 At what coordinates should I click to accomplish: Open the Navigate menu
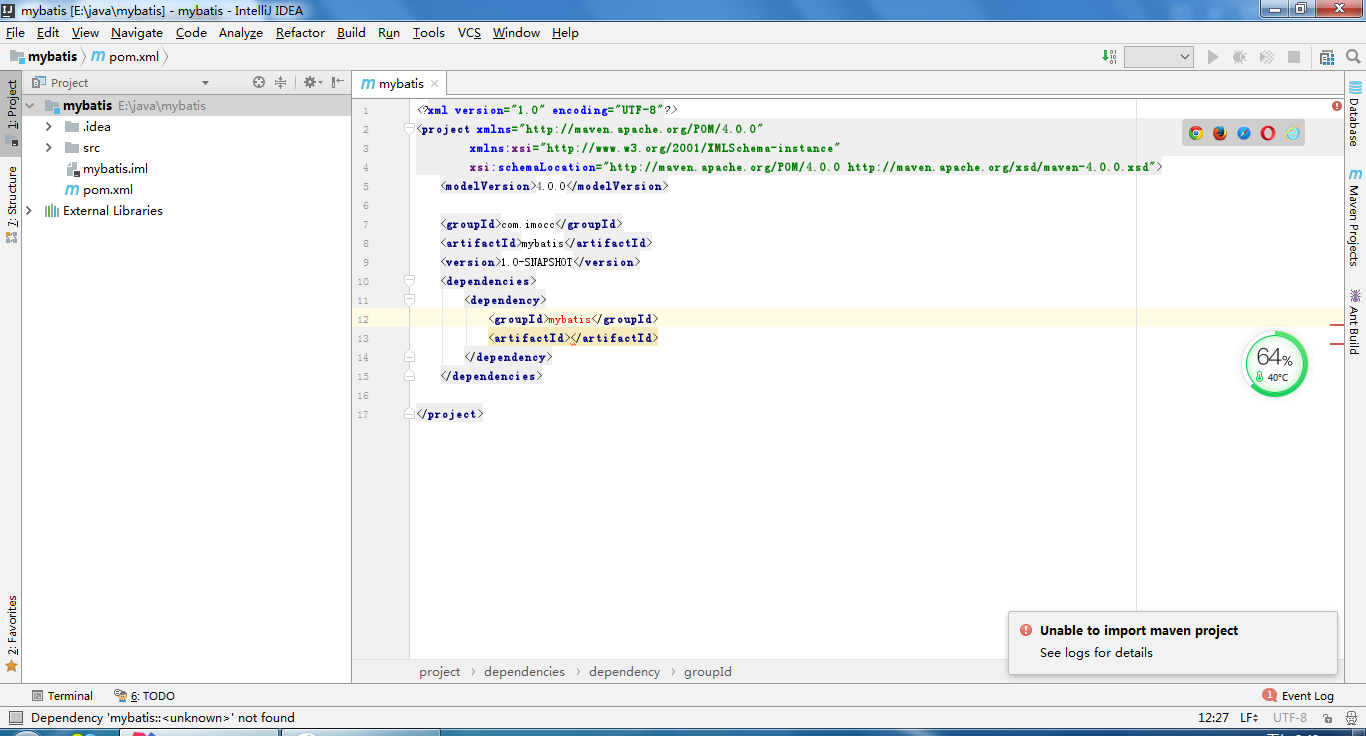(x=137, y=33)
